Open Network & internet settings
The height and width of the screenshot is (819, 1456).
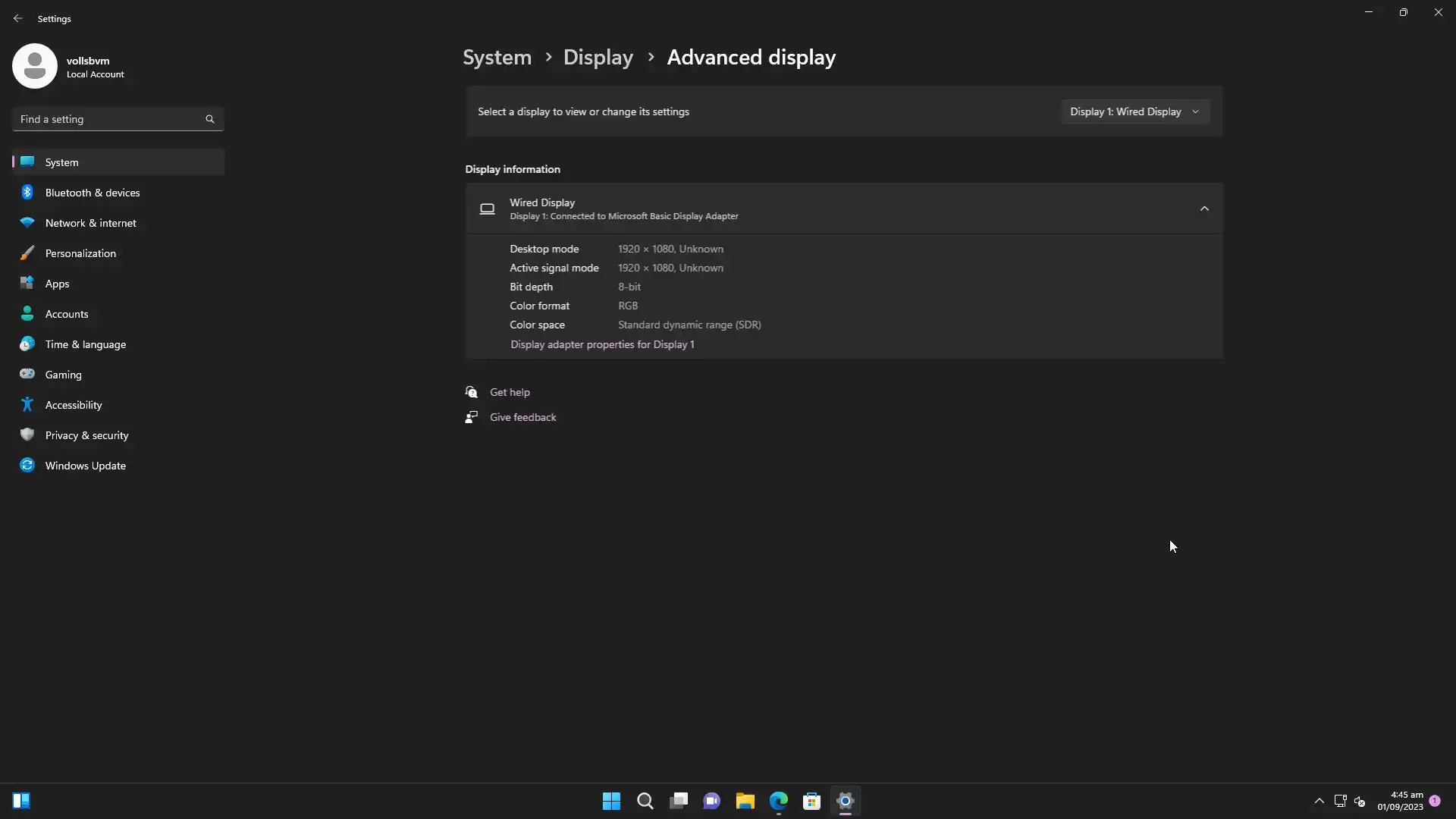pos(90,223)
